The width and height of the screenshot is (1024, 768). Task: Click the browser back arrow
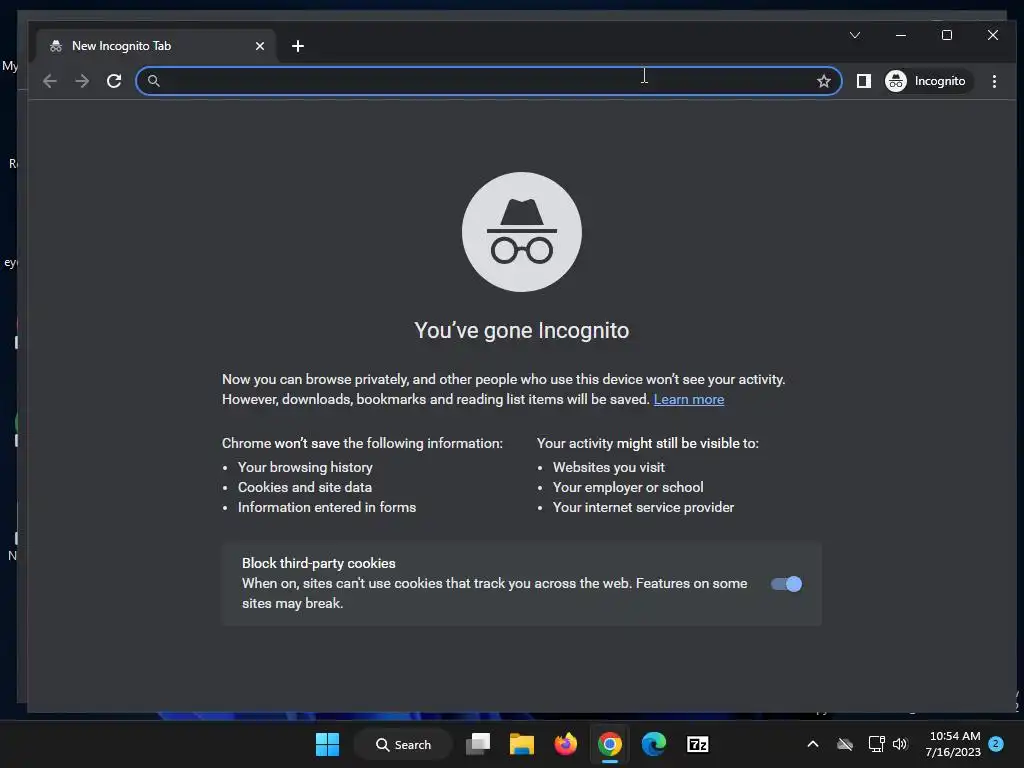(50, 81)
